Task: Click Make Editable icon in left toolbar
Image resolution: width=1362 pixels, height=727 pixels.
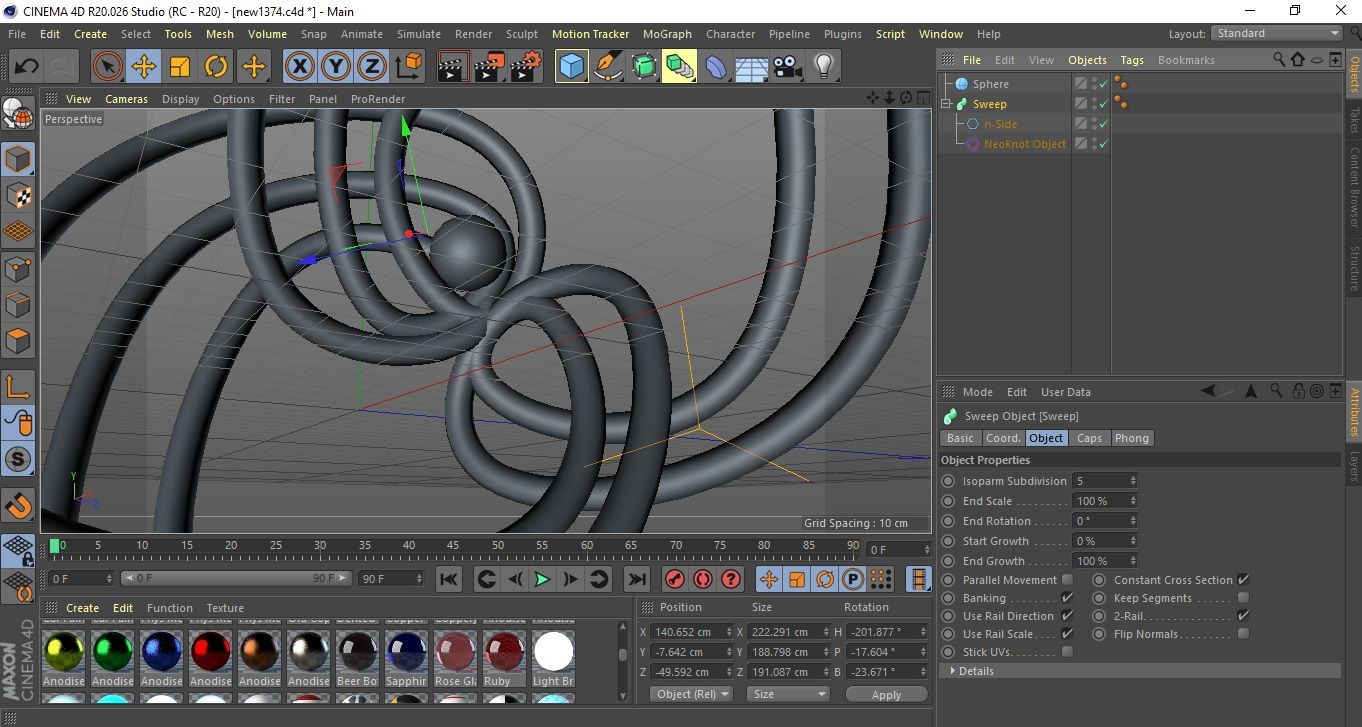Action: tap(18, 114)
